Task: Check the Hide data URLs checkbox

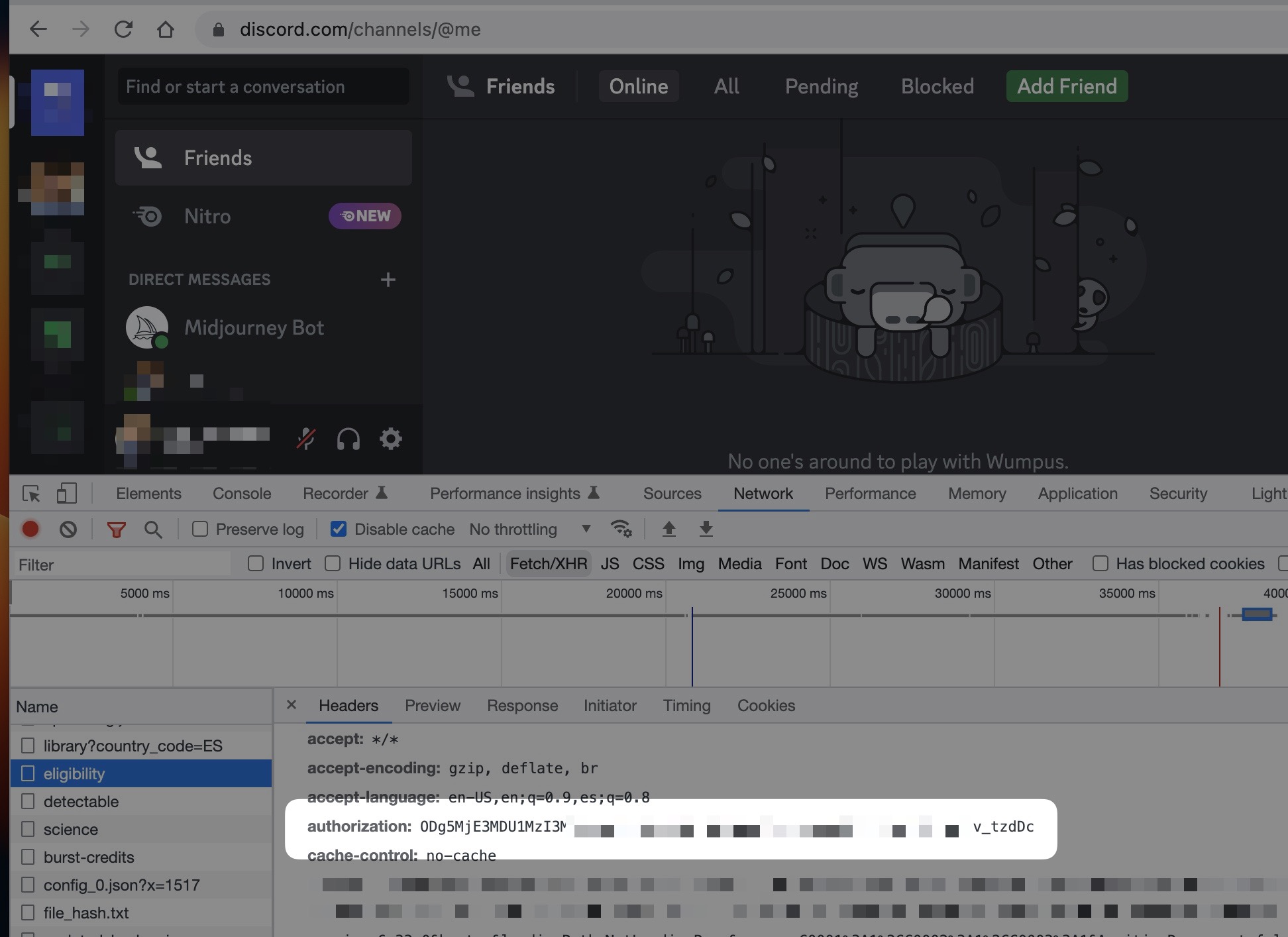Action: pos(333,564)
